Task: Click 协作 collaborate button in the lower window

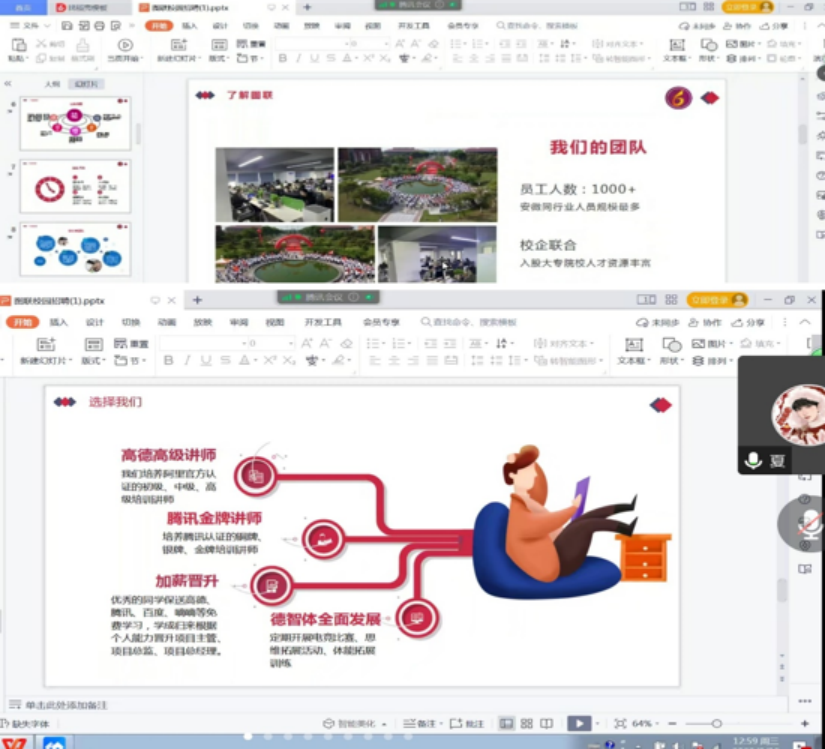Action: pyautogui.click(x=706, y=322)
